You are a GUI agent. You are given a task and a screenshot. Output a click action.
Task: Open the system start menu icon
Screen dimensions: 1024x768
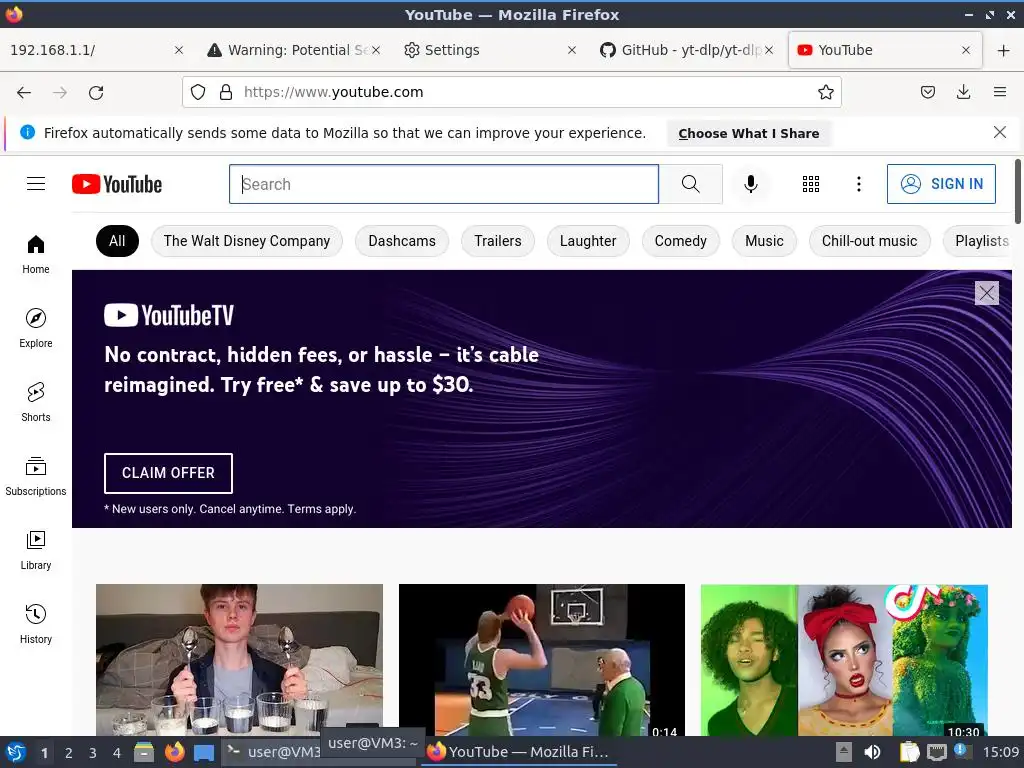tap(16, 752)
